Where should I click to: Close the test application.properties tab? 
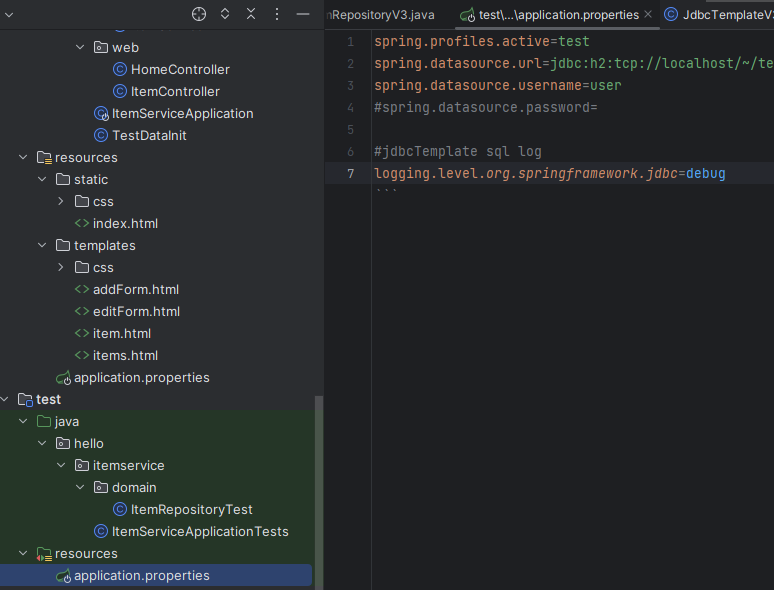click(648, 14)
